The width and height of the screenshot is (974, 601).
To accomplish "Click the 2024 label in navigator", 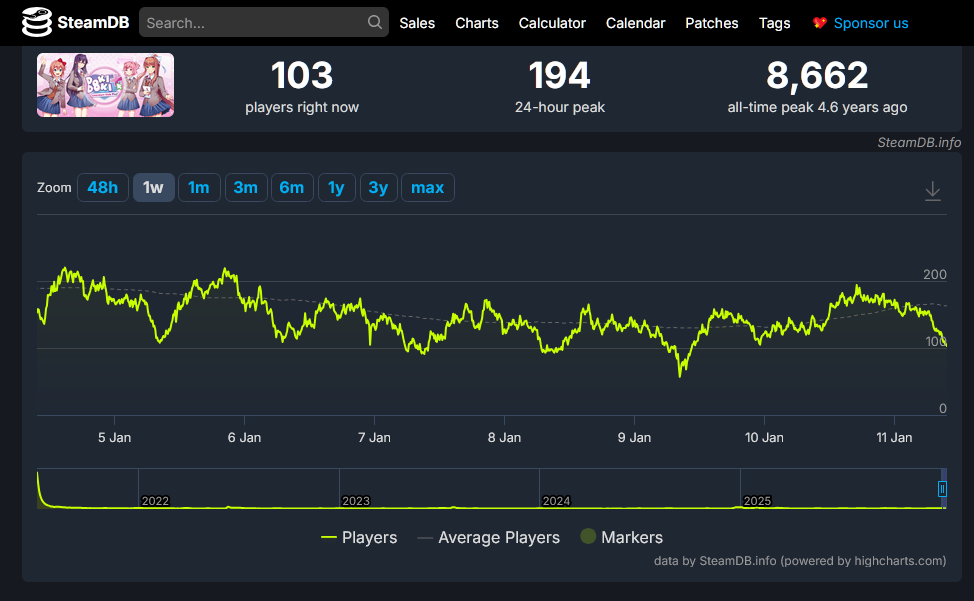I will (556, 500).
